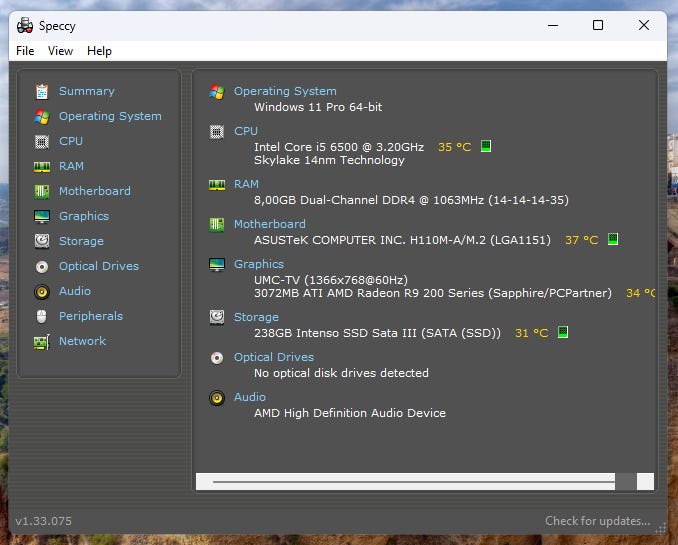Open the RAM heading link in summary
Screen dimensions: 678x545
tap(246, 185)
